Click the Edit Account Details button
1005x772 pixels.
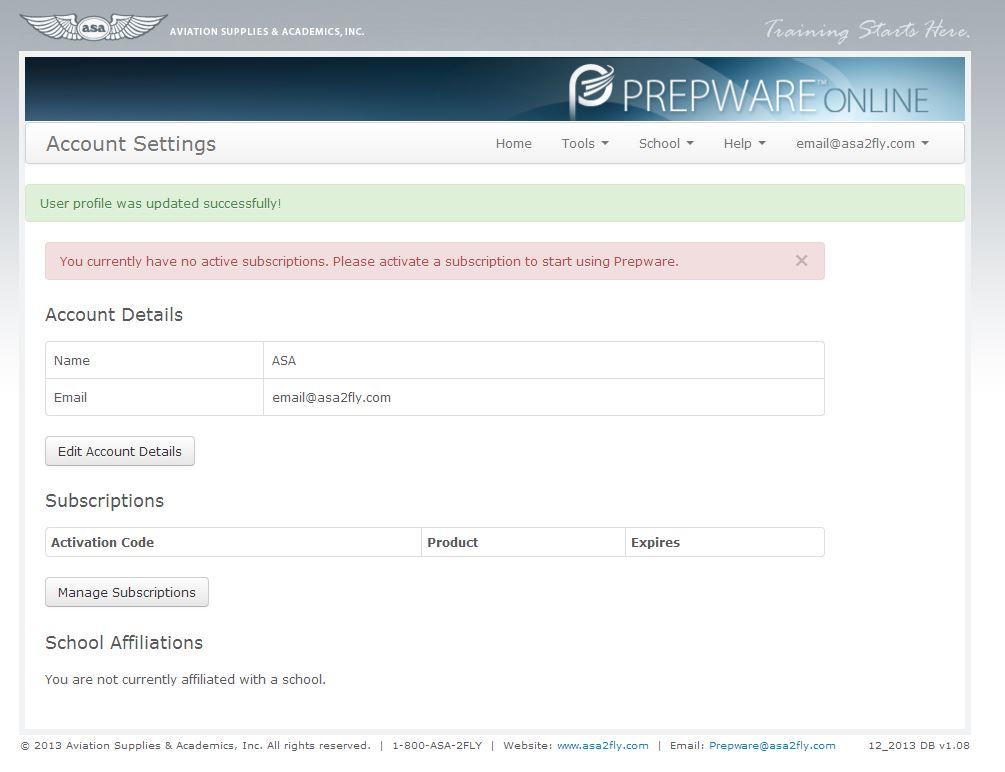point(120,451)
